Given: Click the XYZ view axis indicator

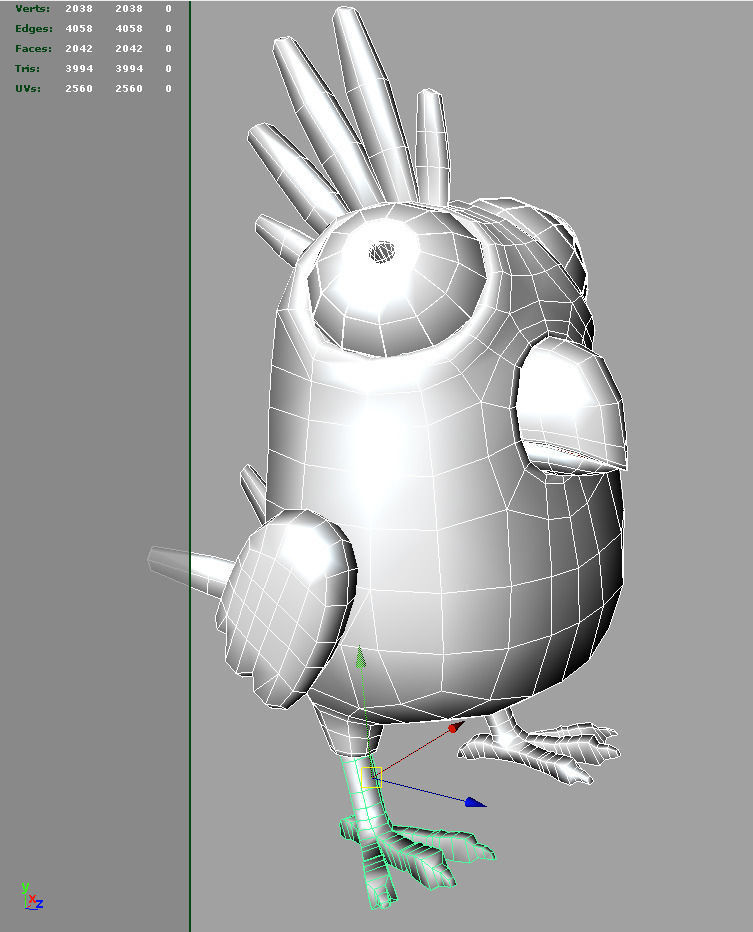Looking at the screenshot, I should pos(31,896).
